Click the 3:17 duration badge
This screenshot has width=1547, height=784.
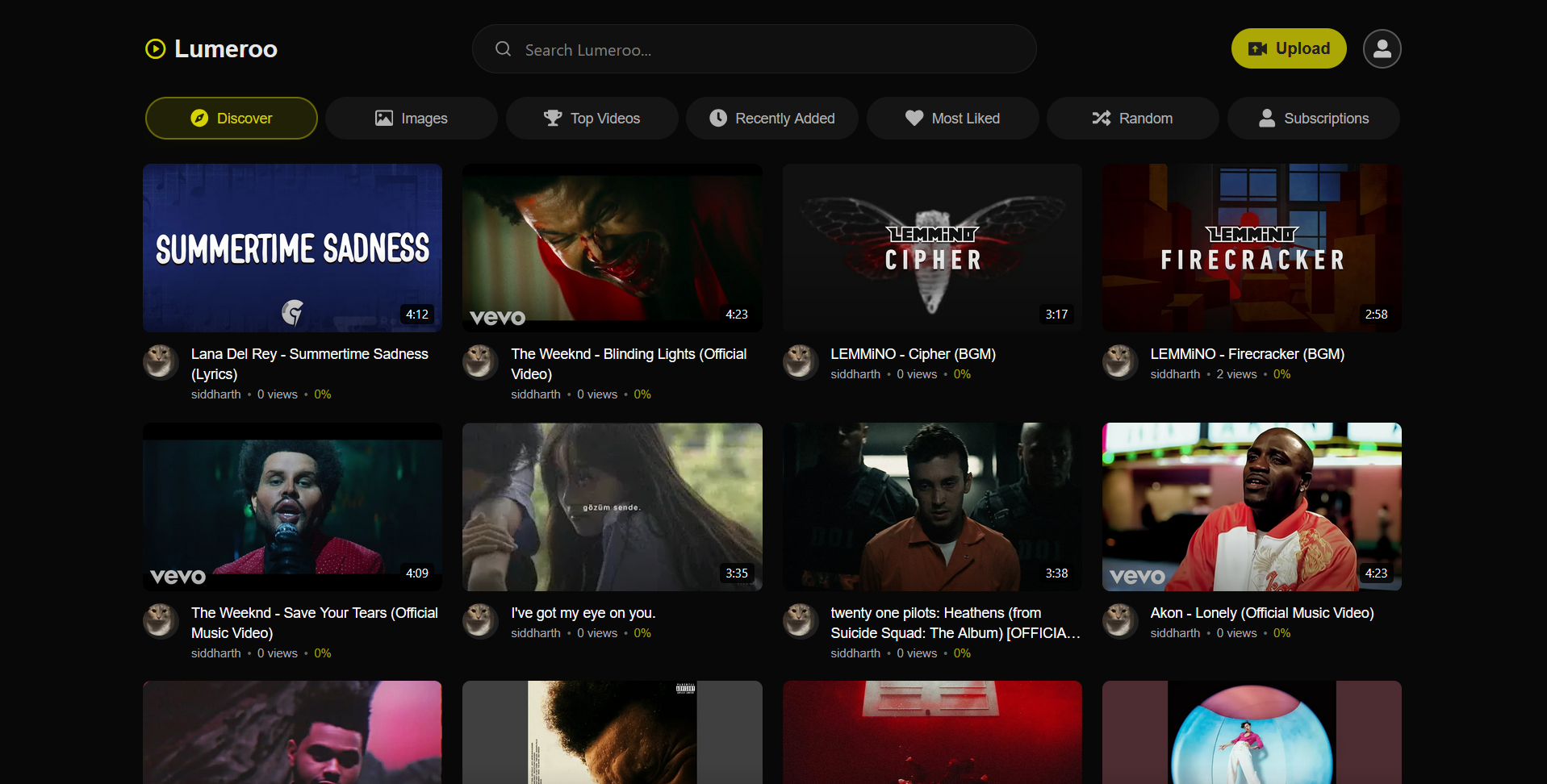pos(1056,314)
